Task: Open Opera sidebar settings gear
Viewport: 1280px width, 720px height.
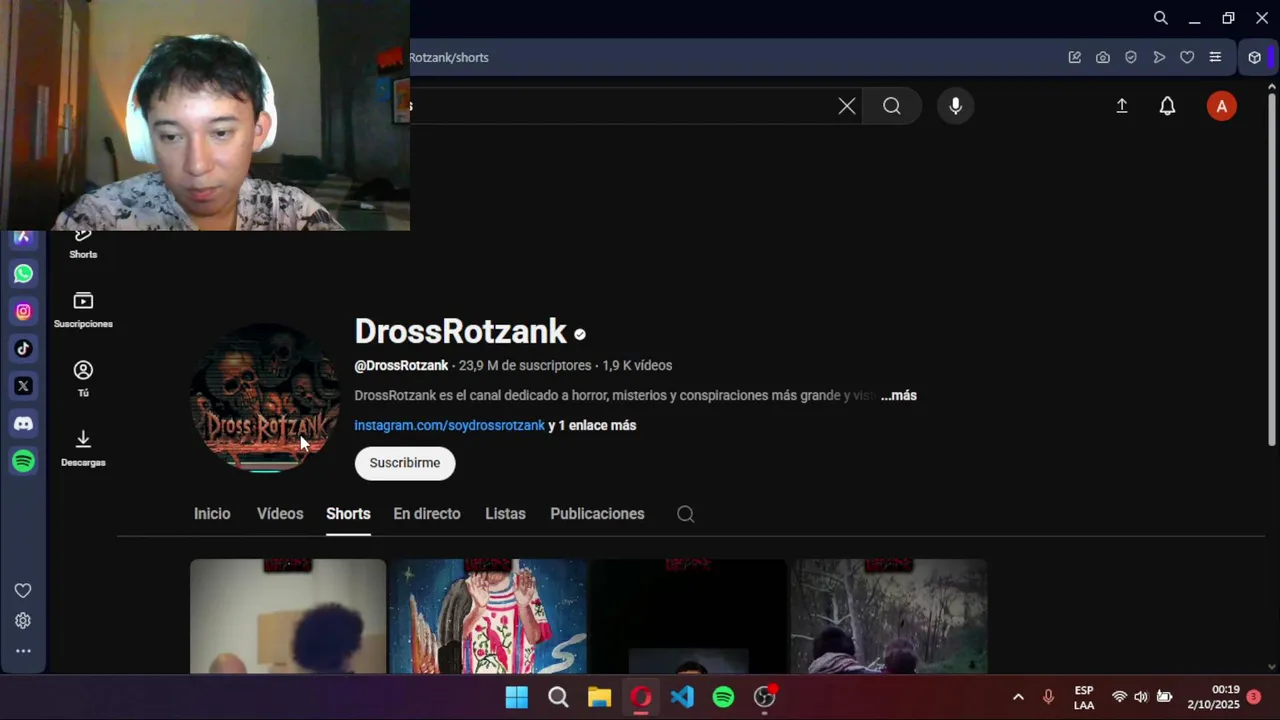Action: [23, 621]
